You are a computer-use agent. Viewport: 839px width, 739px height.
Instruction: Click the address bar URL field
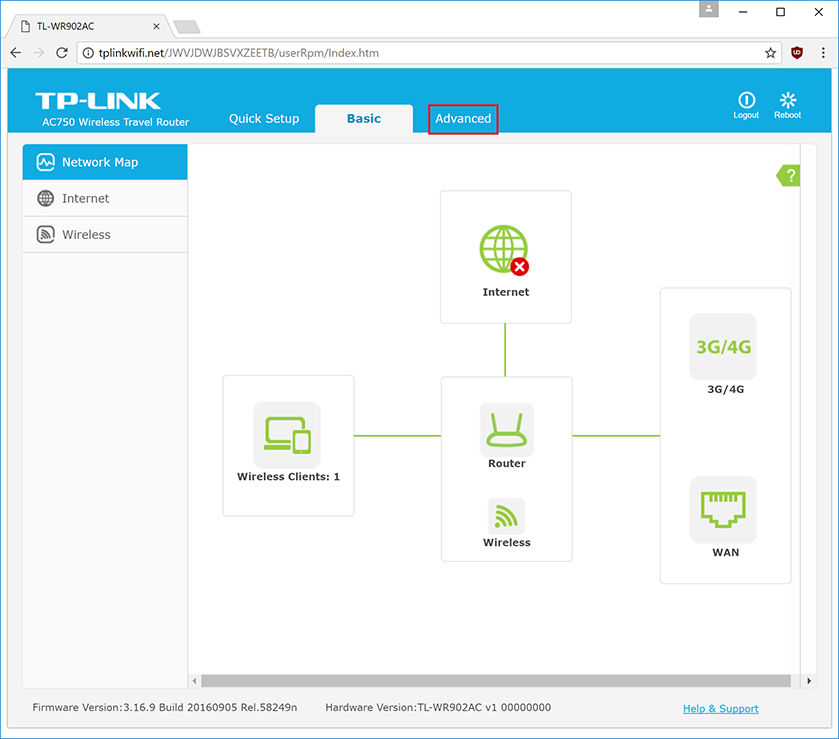(x=429, y=53)
